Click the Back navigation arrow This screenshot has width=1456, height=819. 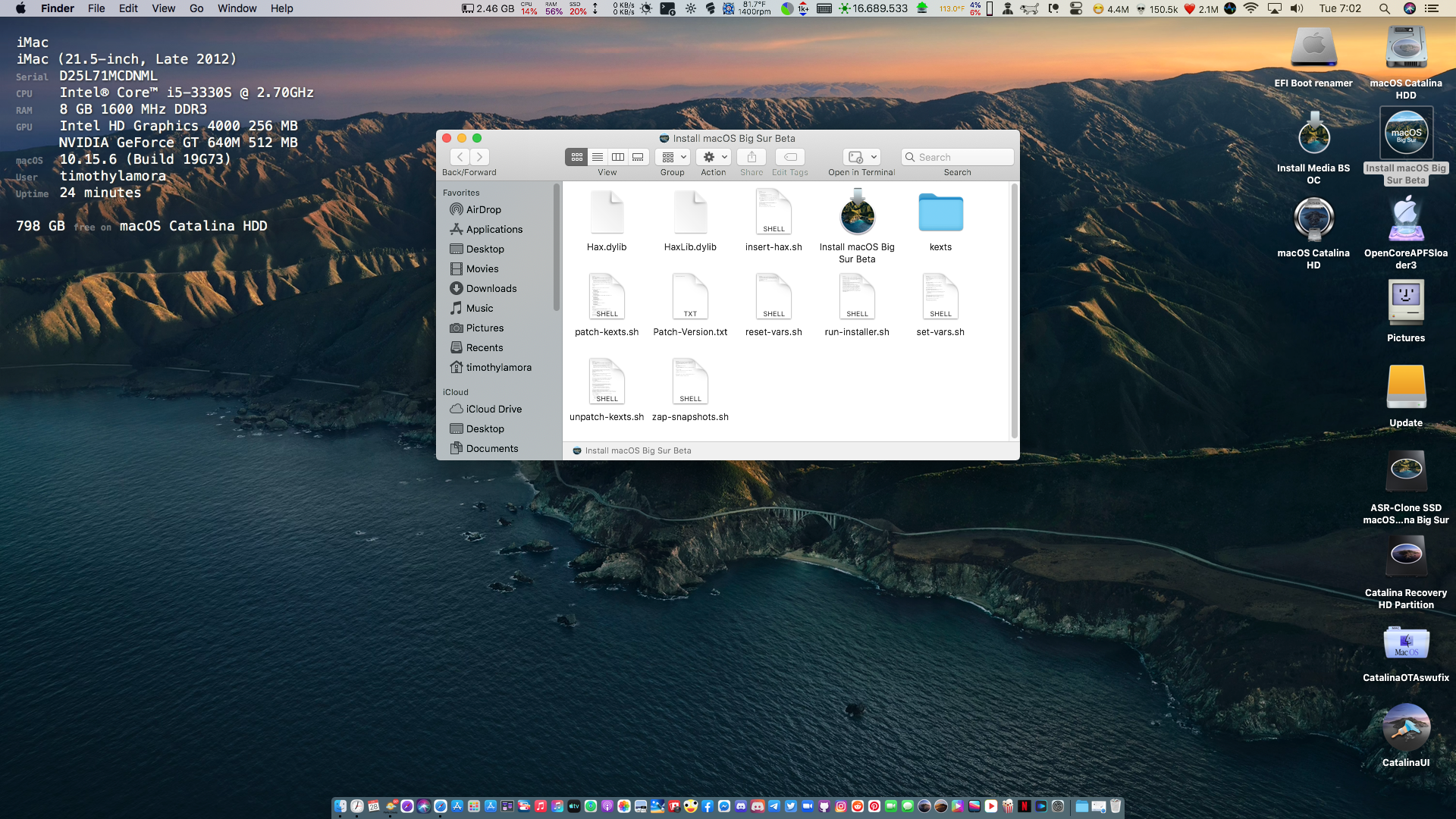[x=460, y=157]
